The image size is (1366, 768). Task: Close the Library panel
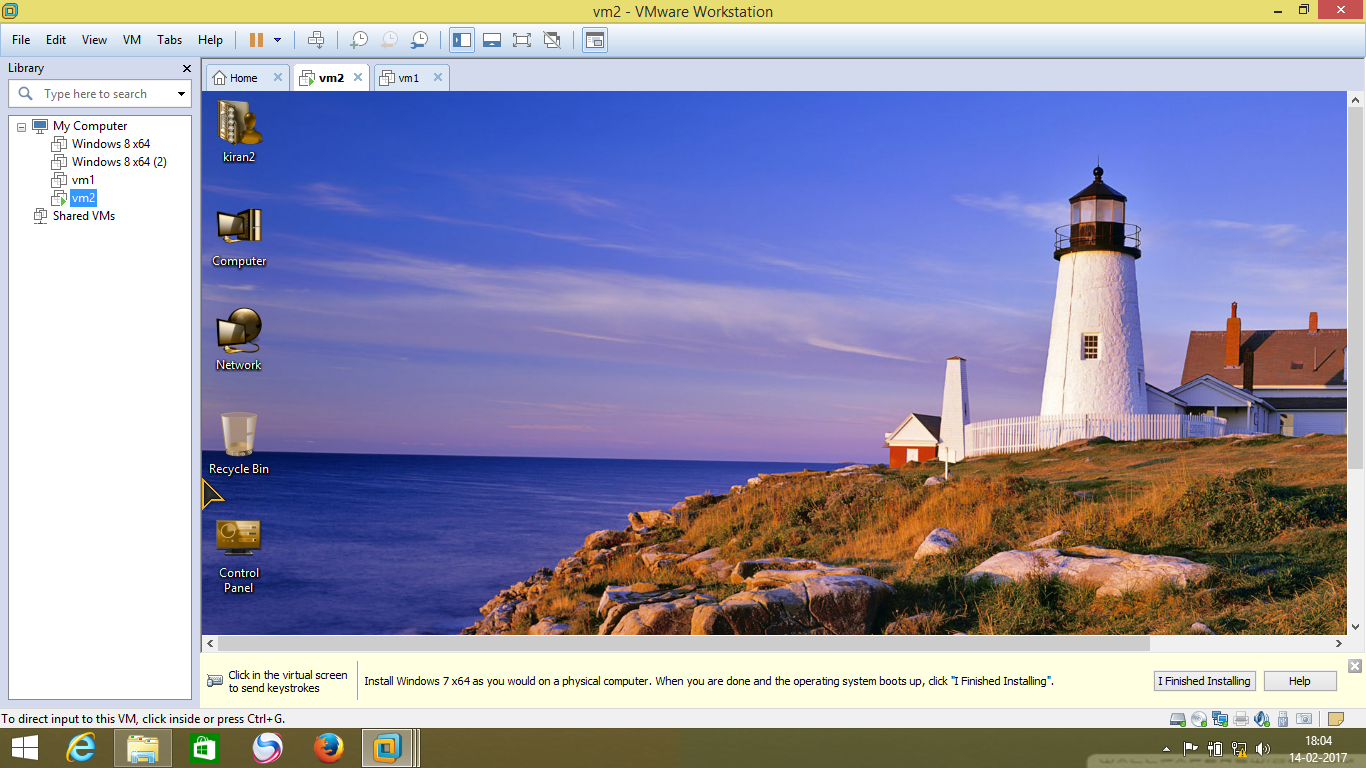tap(186, 68)
